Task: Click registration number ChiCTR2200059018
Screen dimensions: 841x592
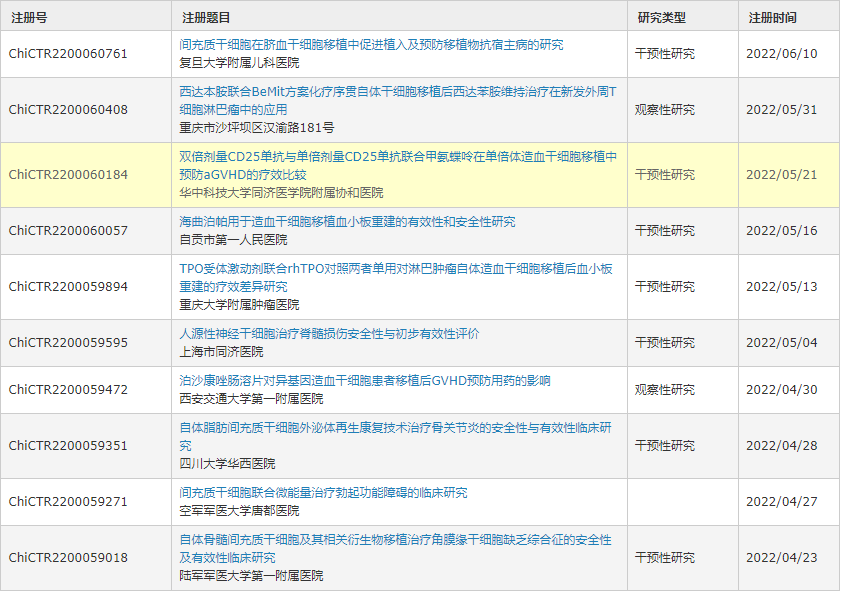Action: click(68, 558)
